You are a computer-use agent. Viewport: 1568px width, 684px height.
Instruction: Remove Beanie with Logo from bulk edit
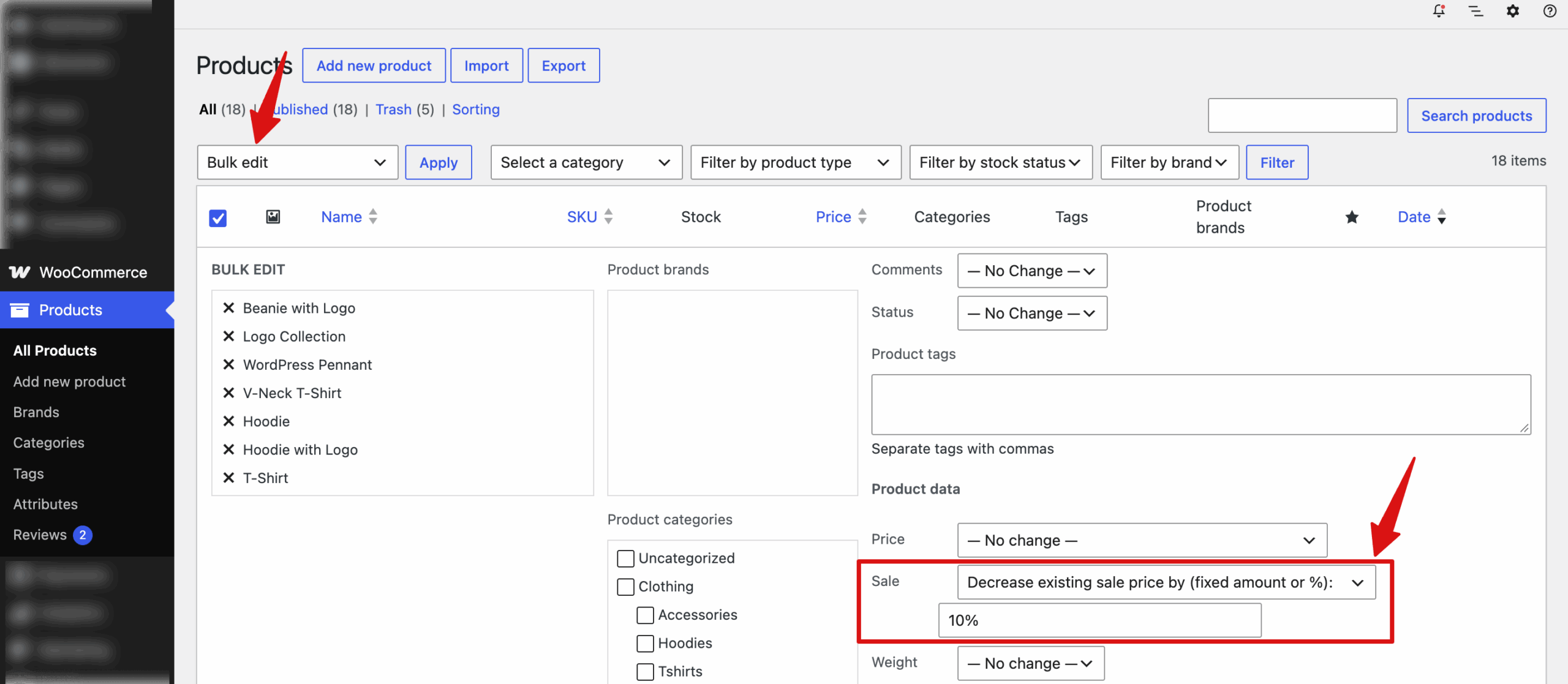pos(228,307)
